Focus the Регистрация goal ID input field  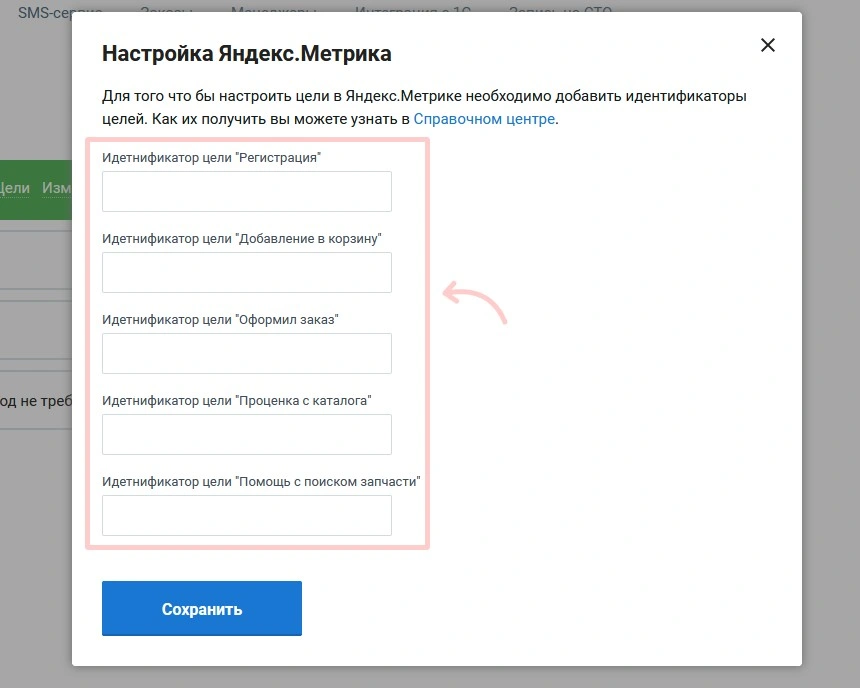coord(246,191)
